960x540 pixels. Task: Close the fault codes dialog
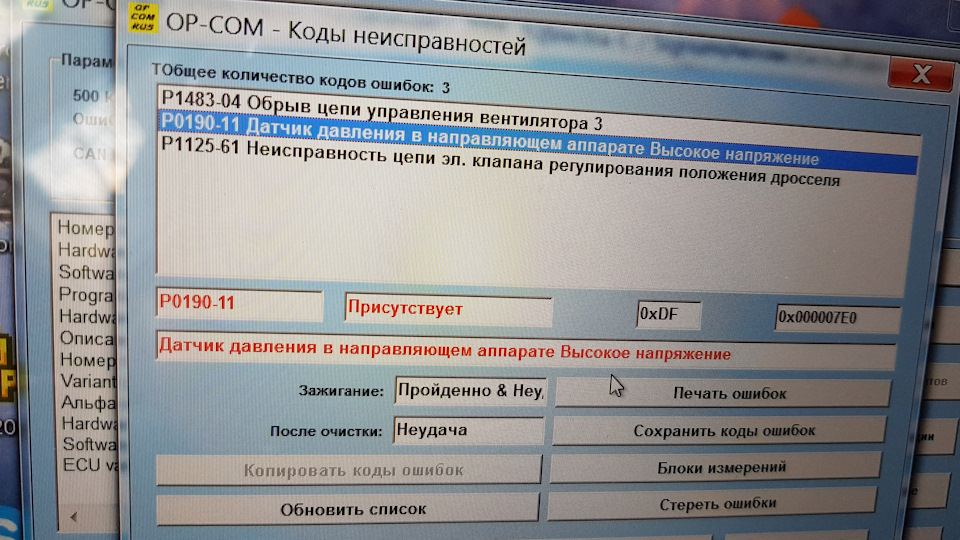[x=921, y=74]
